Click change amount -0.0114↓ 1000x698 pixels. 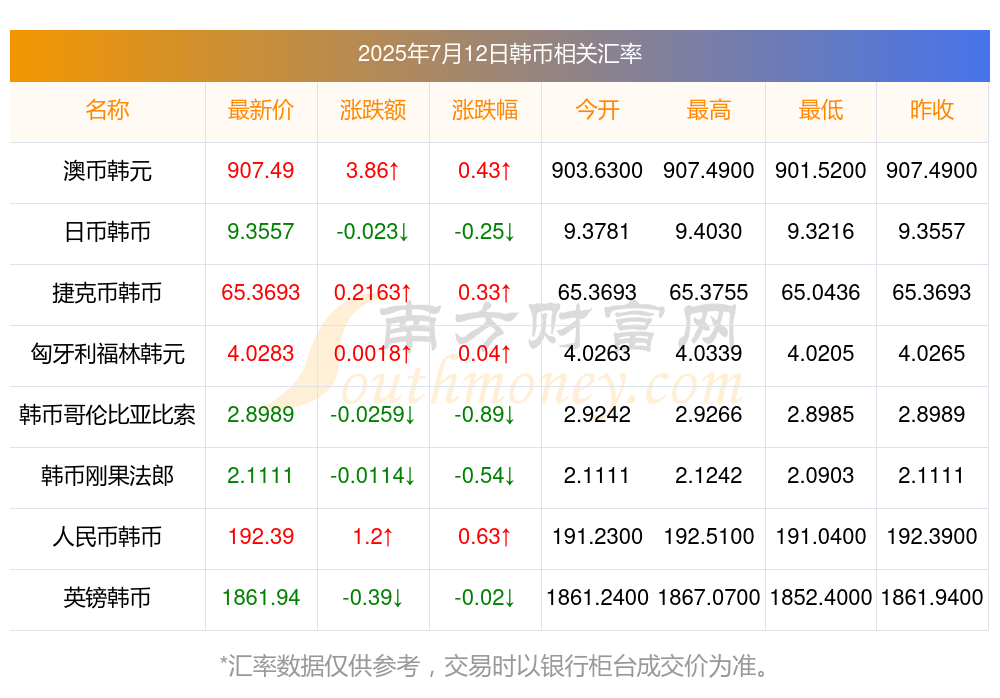tap(373, 475)
